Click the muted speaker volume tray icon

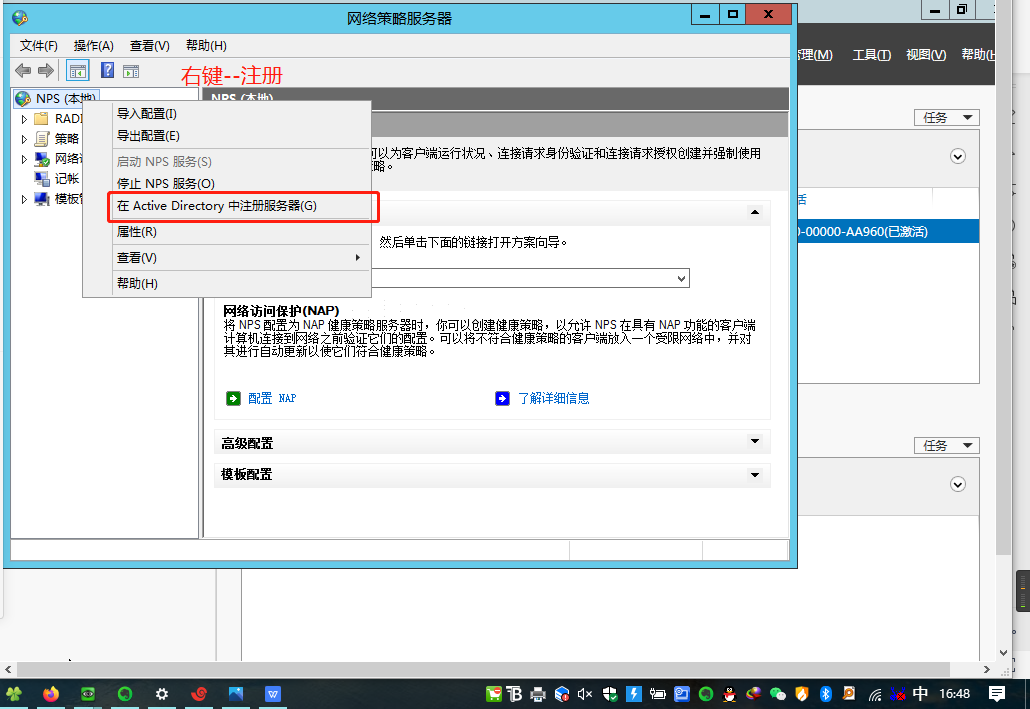585,694
